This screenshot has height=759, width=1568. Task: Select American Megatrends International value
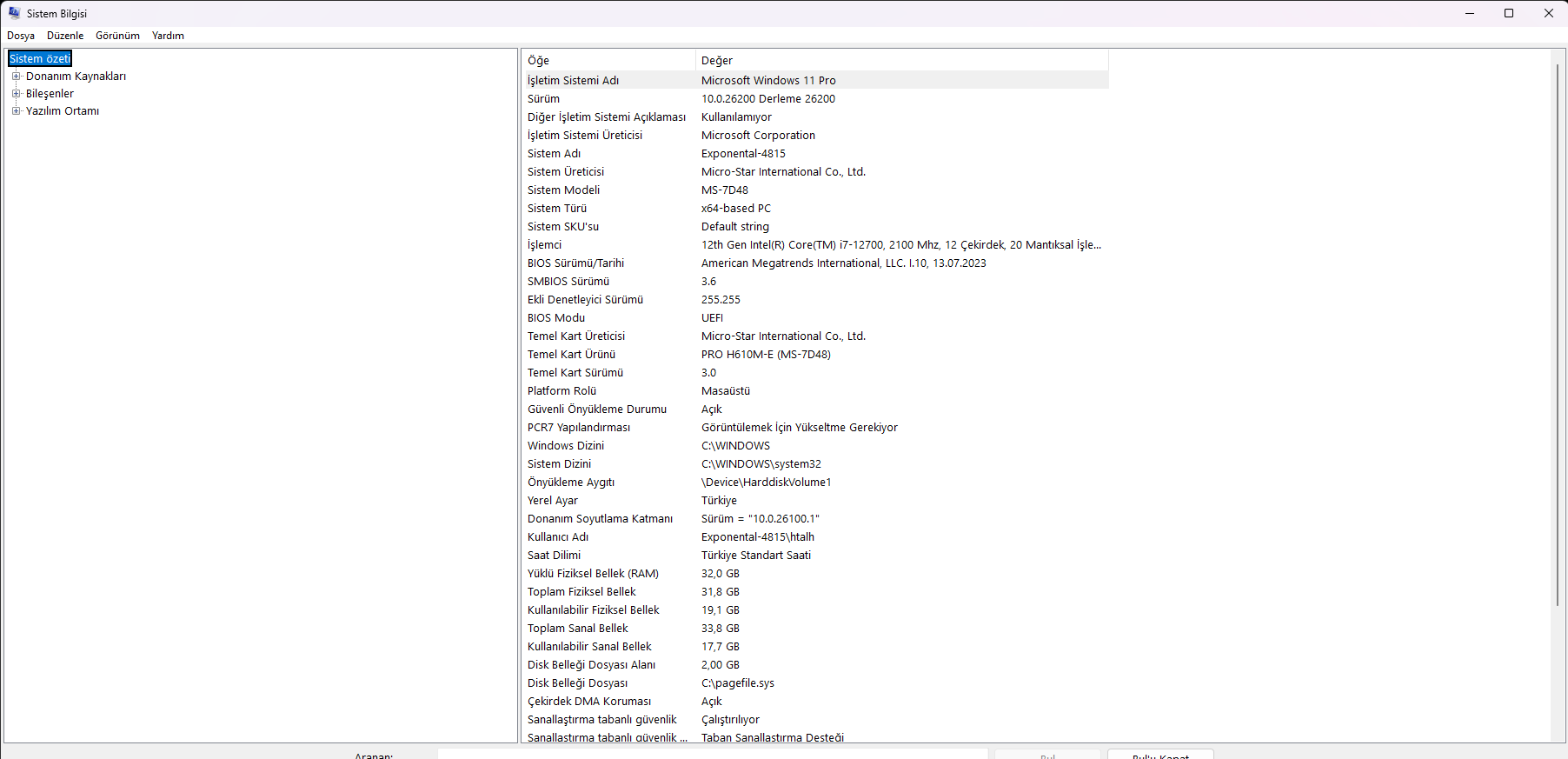click(844, 263)
